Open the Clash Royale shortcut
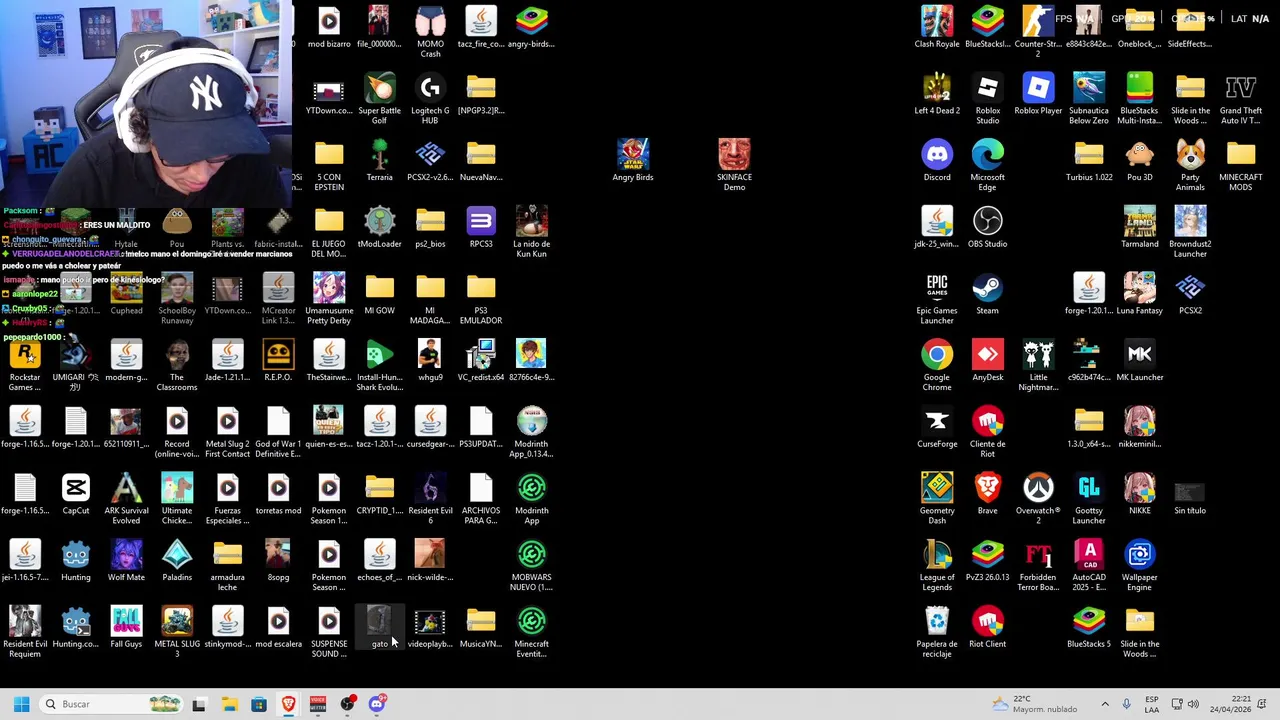Image resolution: width=1280 pixels, height=720 pixels. tap(937, 27)
